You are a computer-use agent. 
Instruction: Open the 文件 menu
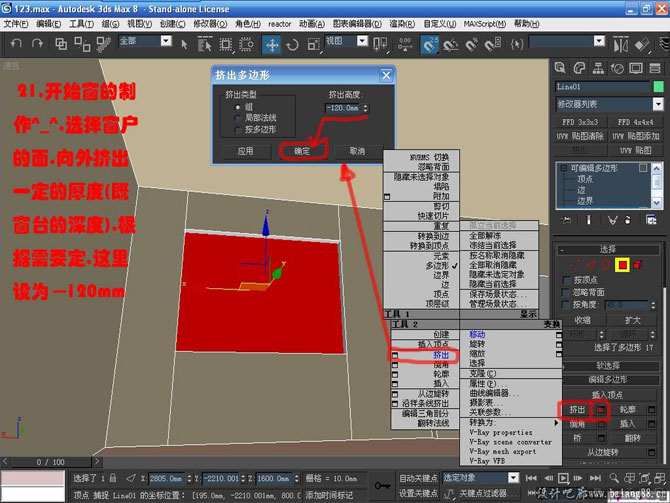[16, 24]
